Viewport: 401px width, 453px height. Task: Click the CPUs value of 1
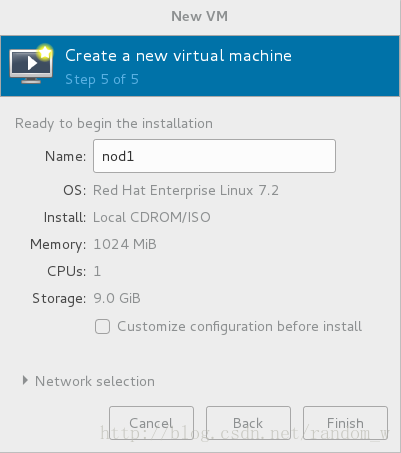point(97,271)
